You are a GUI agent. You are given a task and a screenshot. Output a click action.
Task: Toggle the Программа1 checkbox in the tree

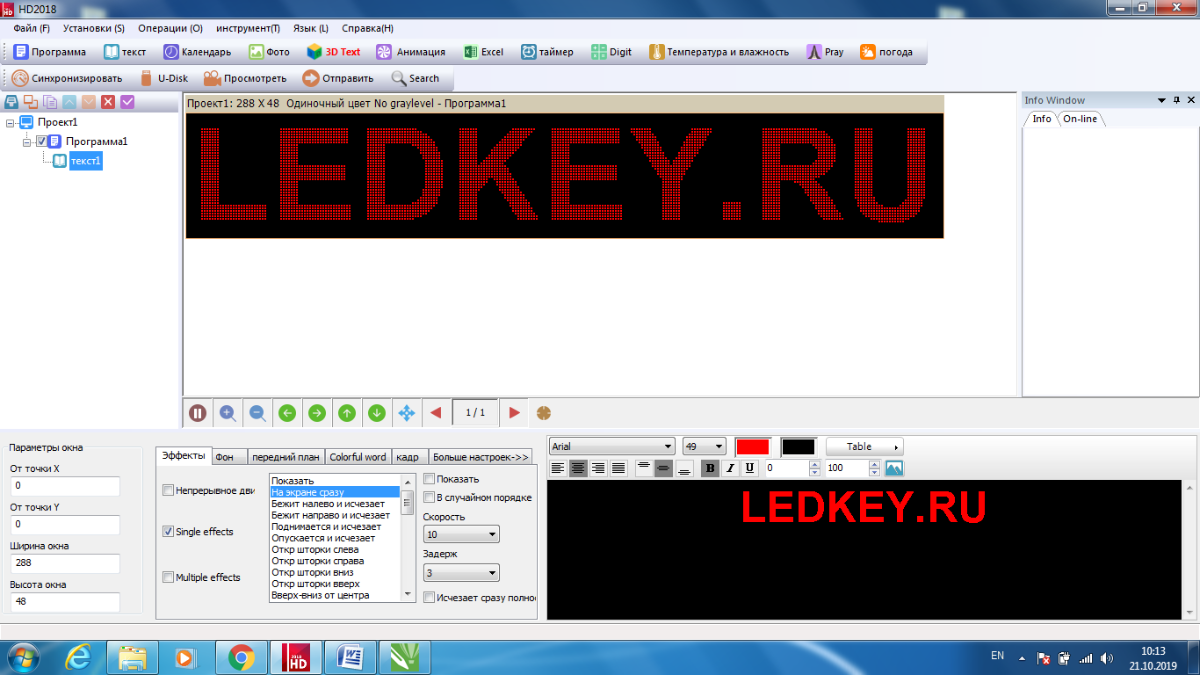pyautogui.click(x=42, y=141)
